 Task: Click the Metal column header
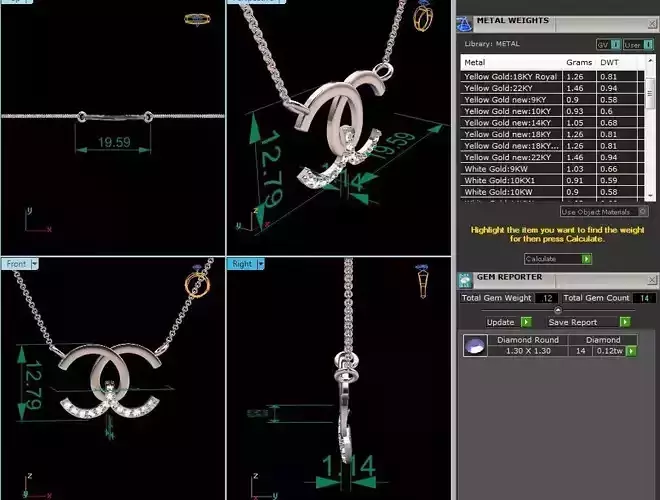coord(512,62)
